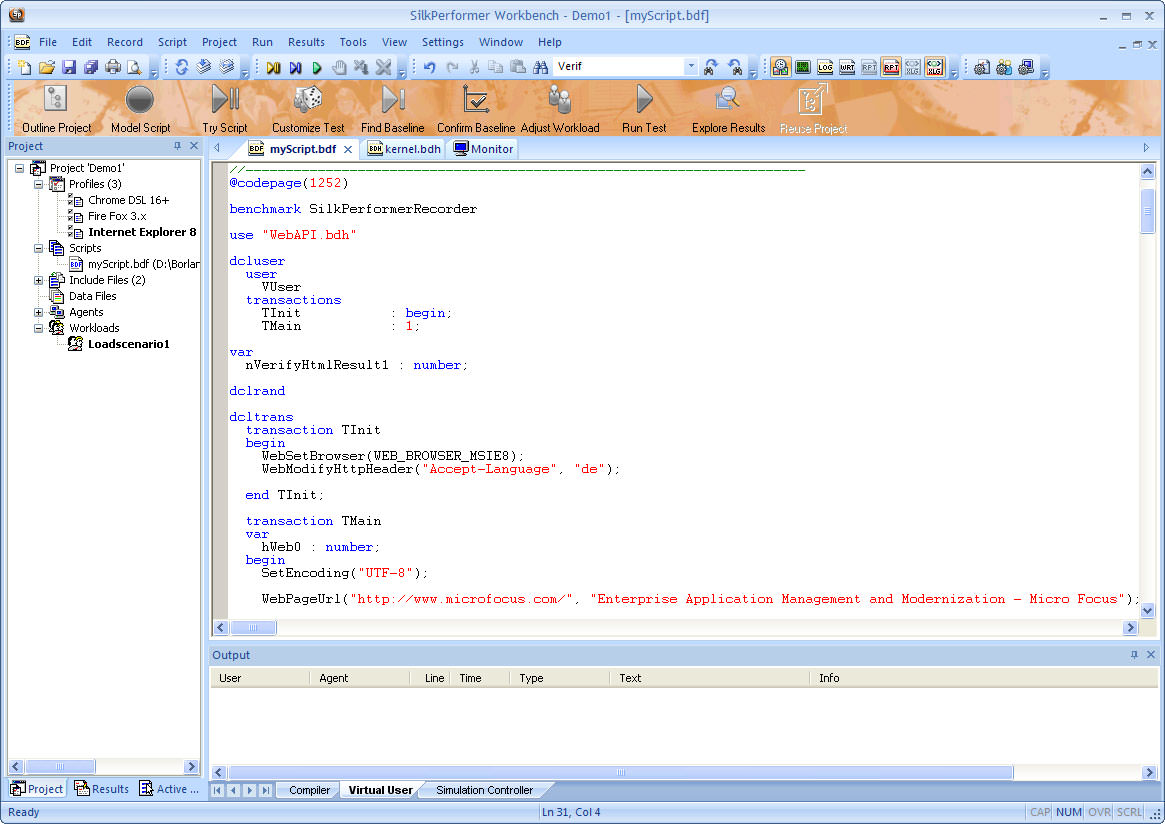
Task: Click the Find Previous binoculars icon
Action: [735, 68]
